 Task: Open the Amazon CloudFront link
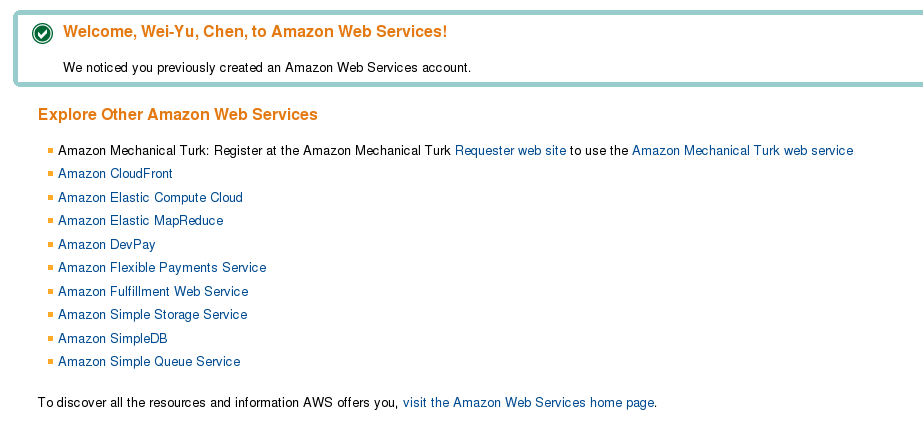[x=115, y=174]
